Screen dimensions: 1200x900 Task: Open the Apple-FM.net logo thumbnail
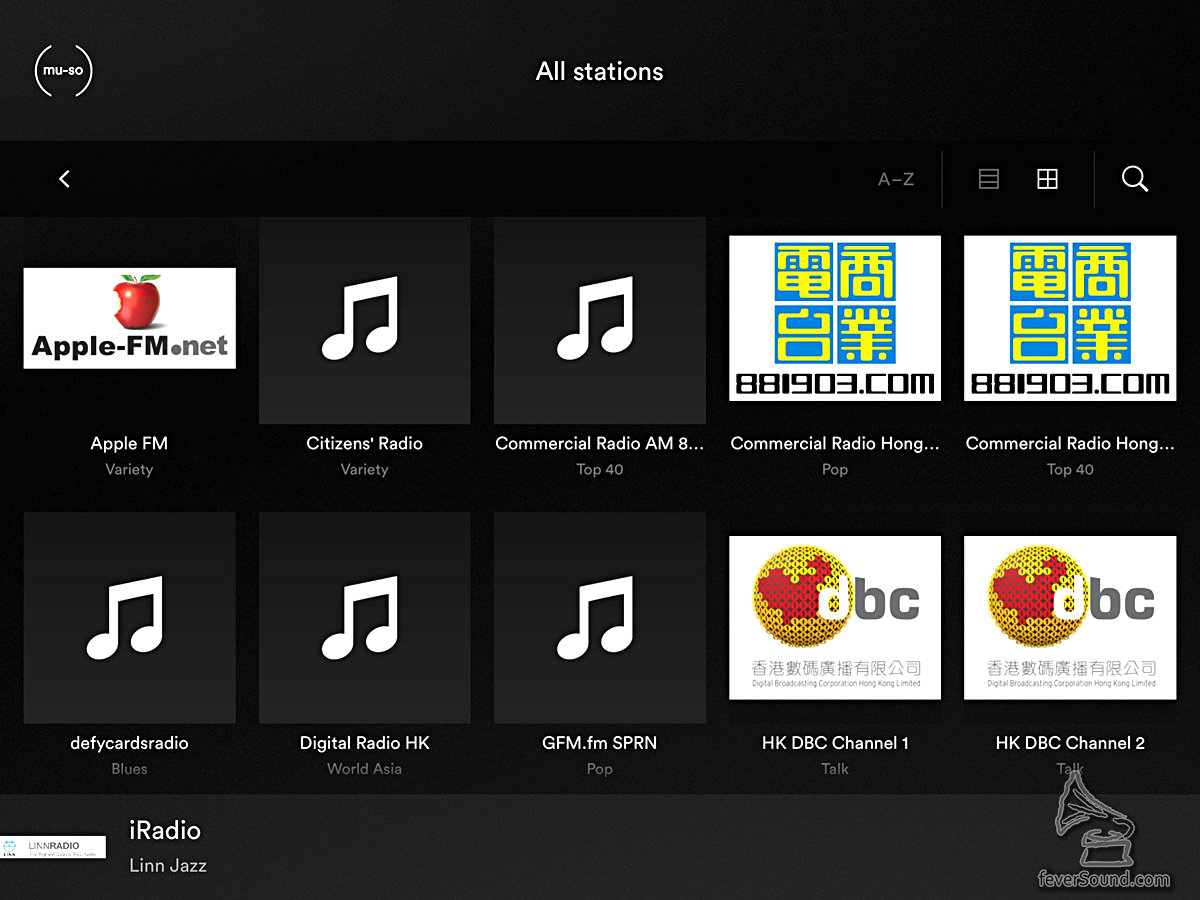coord(130,318)
